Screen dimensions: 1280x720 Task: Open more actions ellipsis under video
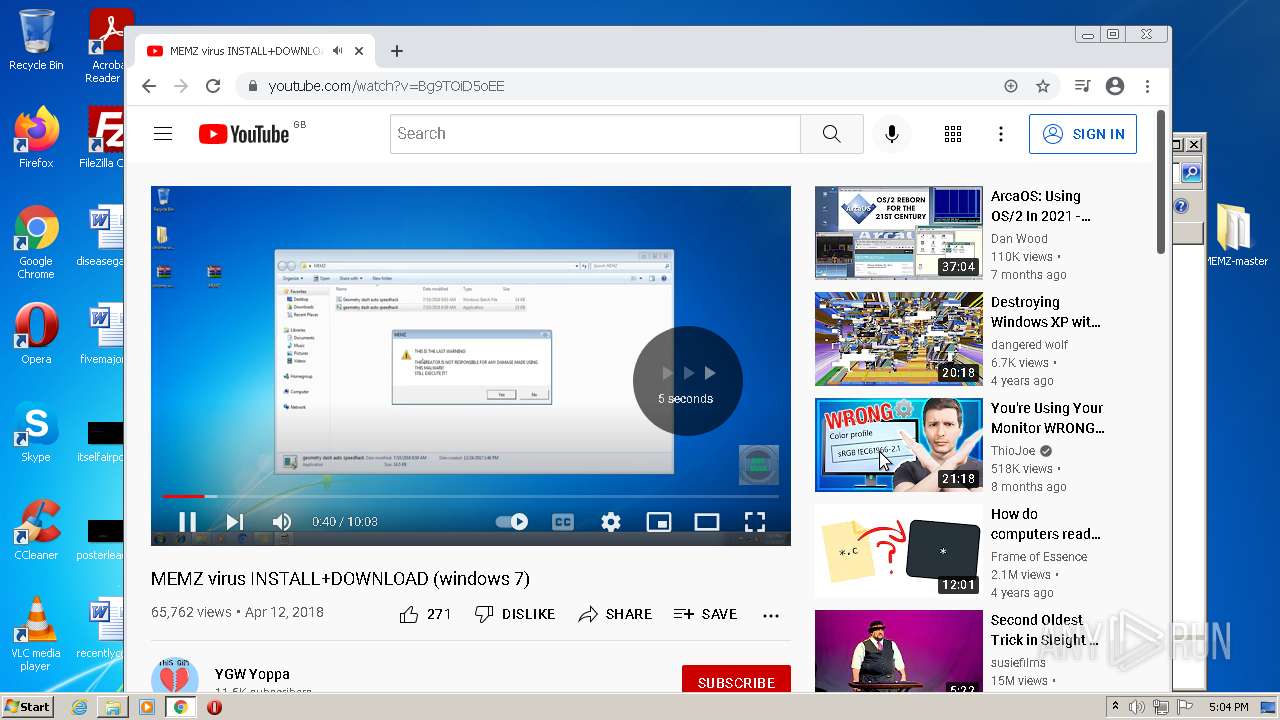click(x=771, y=615)
